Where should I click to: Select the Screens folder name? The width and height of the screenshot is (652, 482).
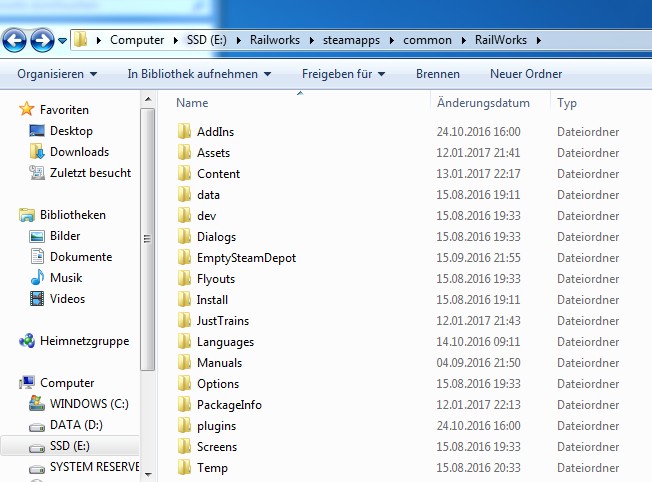(217, 447)
